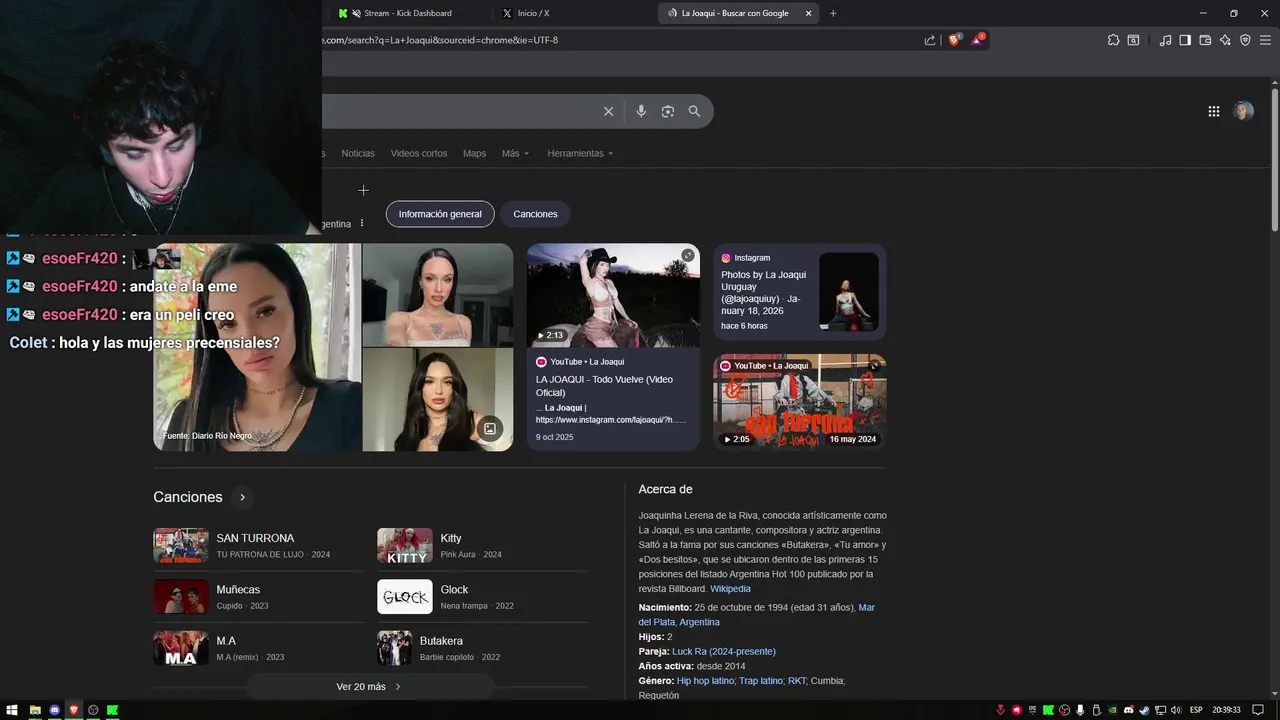Toggle the Brave sidebar panel
This screenshot has width=1280, height=720.
pyautogui.click(x=1185, y=40)
